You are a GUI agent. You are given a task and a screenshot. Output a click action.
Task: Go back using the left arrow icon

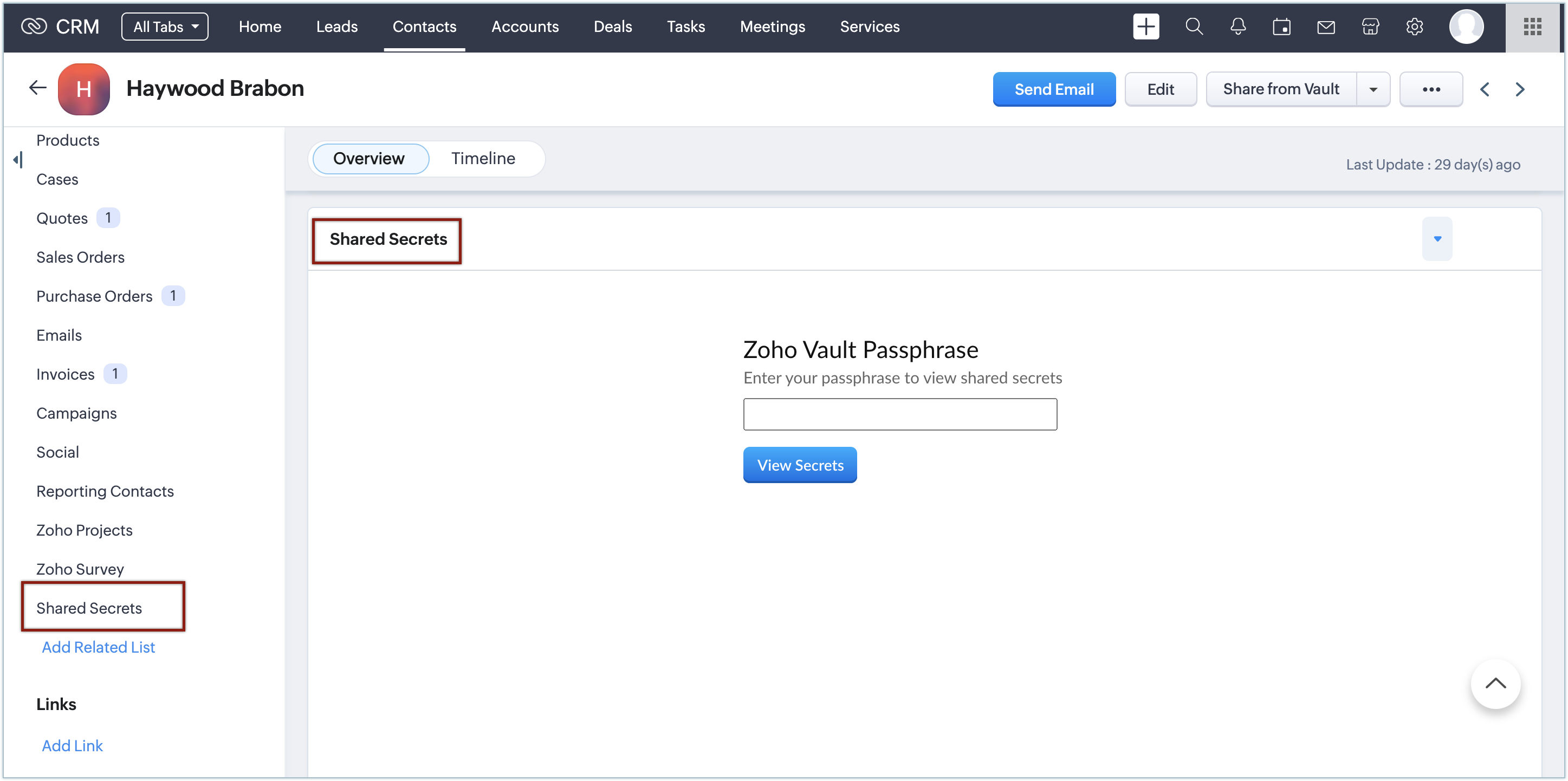tap(38, 88)
